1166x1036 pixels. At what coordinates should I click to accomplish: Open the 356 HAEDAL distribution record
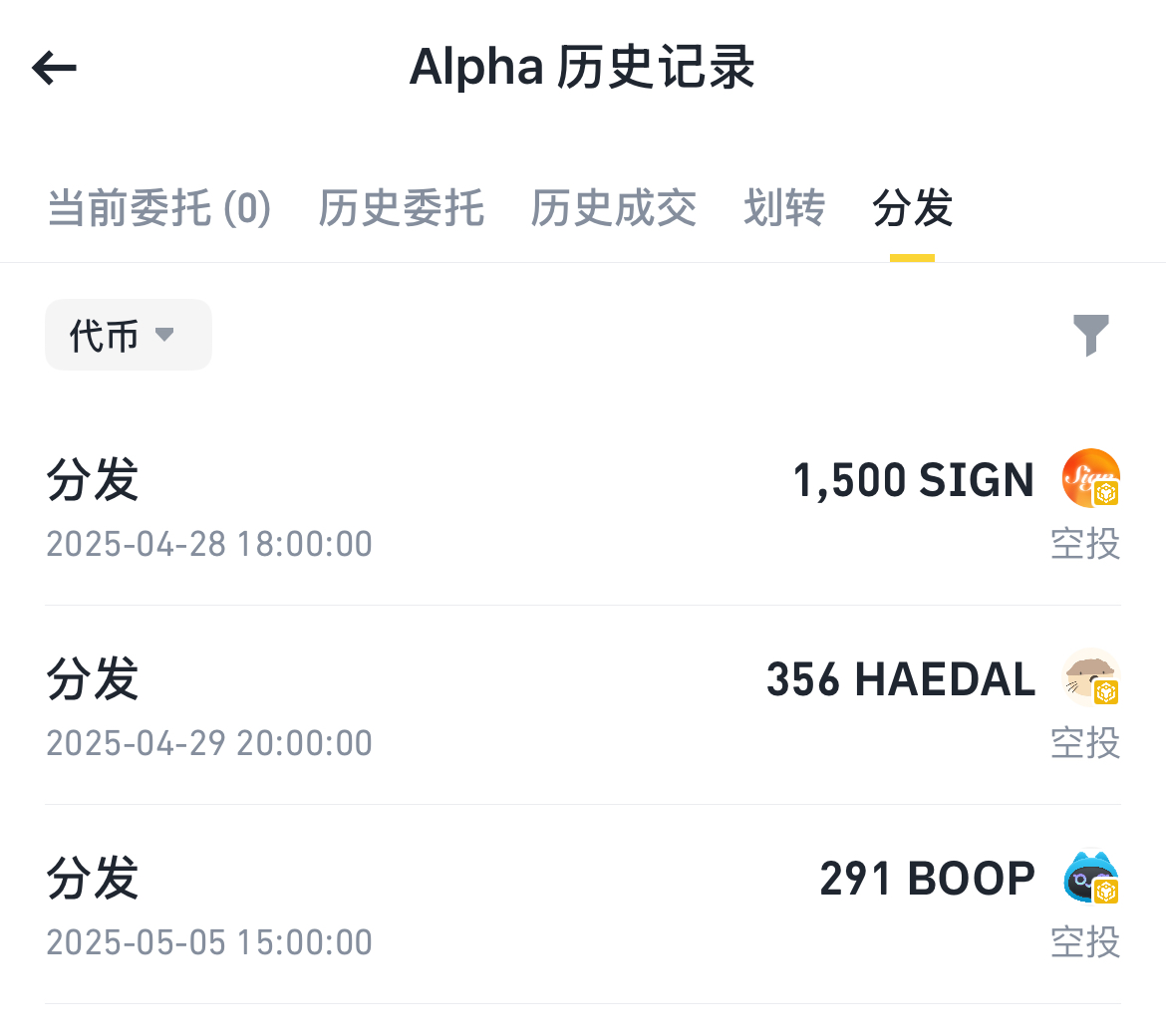pyautogui.click(x=583, y=705)
